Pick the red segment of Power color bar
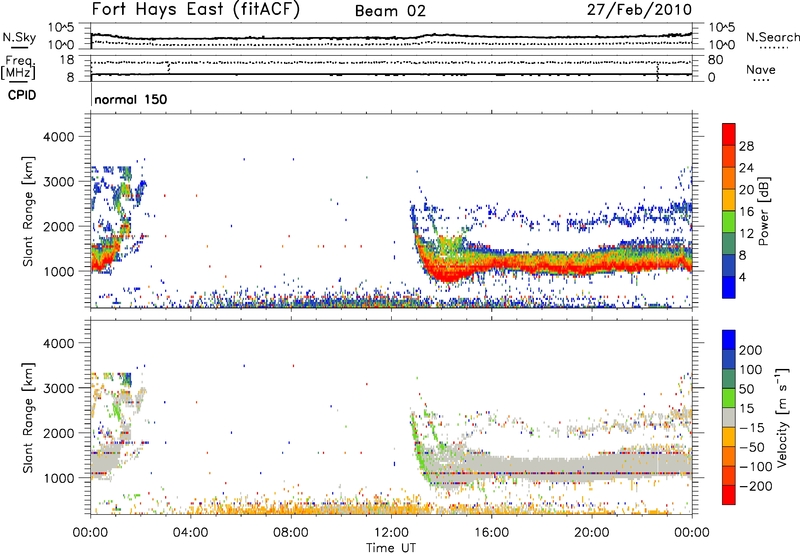Viewport: 800px width, 554px height. tap(729, 135)
